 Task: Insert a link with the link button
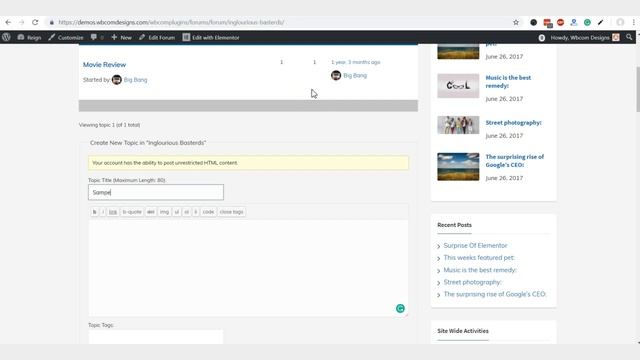coord(113,212)
